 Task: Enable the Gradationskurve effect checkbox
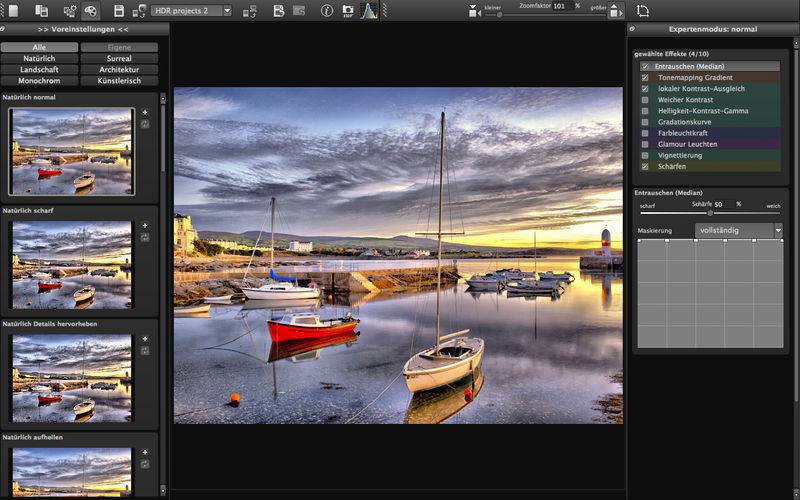[645, 122]
